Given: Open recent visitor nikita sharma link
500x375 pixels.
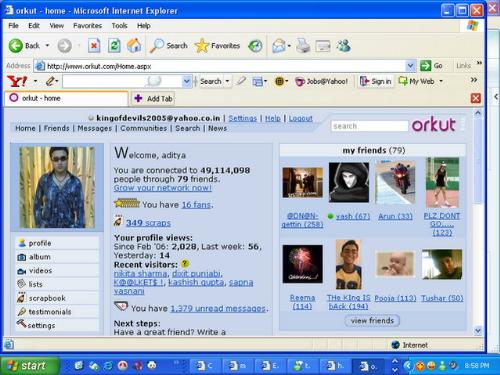Looking at the screenshot, I should coord(140,274).
